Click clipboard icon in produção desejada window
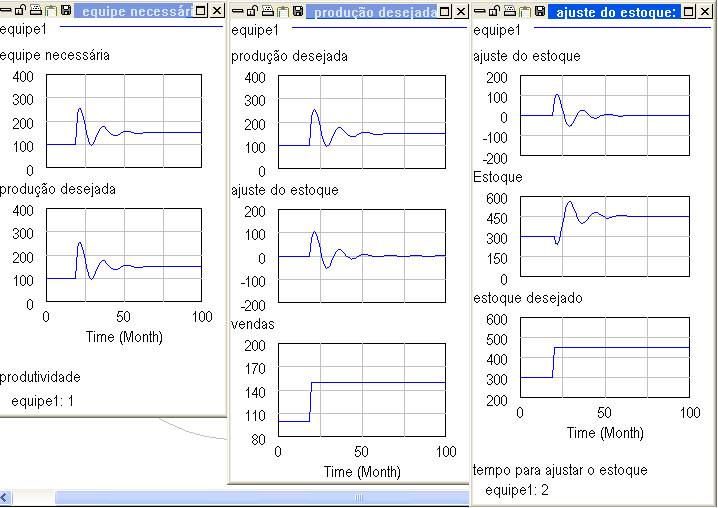This screenshot has height=508, width=718. pyautogui.click(x=282, y=11)
